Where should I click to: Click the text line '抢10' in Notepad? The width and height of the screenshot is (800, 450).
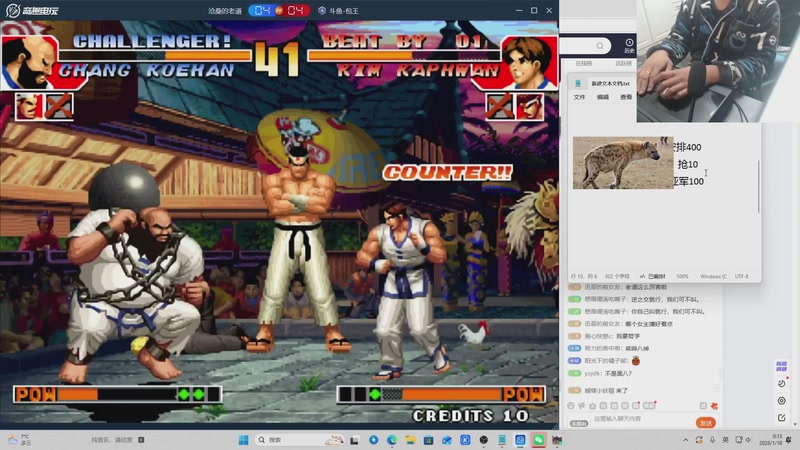(x=688, y=164)
